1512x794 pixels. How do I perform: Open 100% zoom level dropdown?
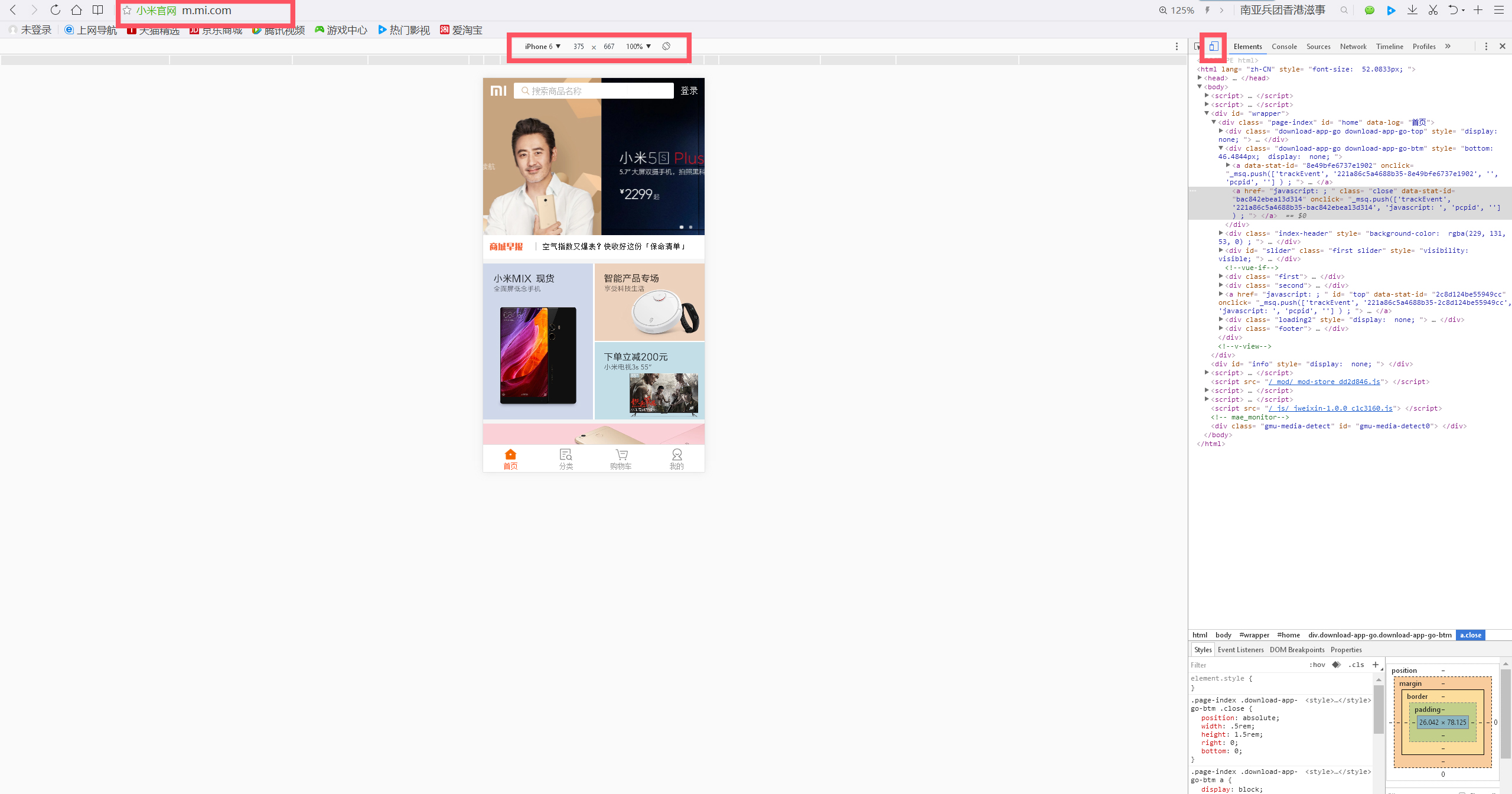[x=638, y=46]
